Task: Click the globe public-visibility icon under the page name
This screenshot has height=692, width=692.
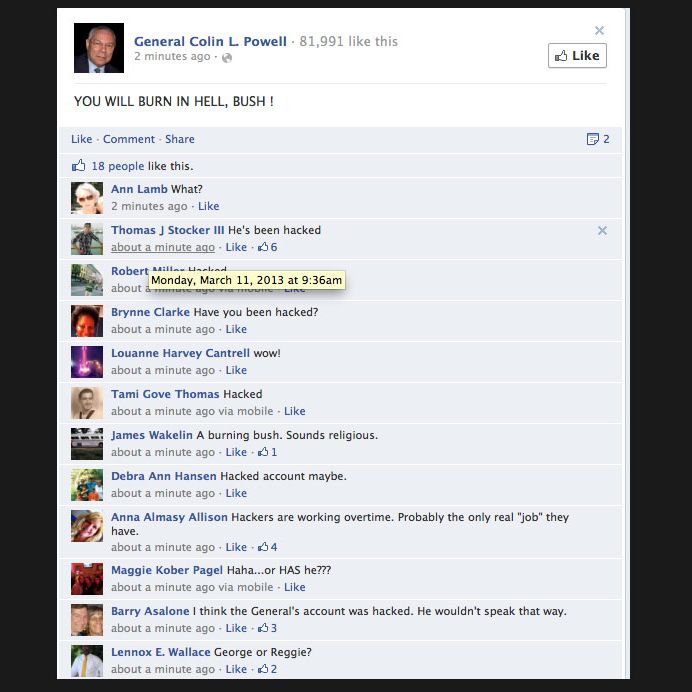Action: point(227,57)
